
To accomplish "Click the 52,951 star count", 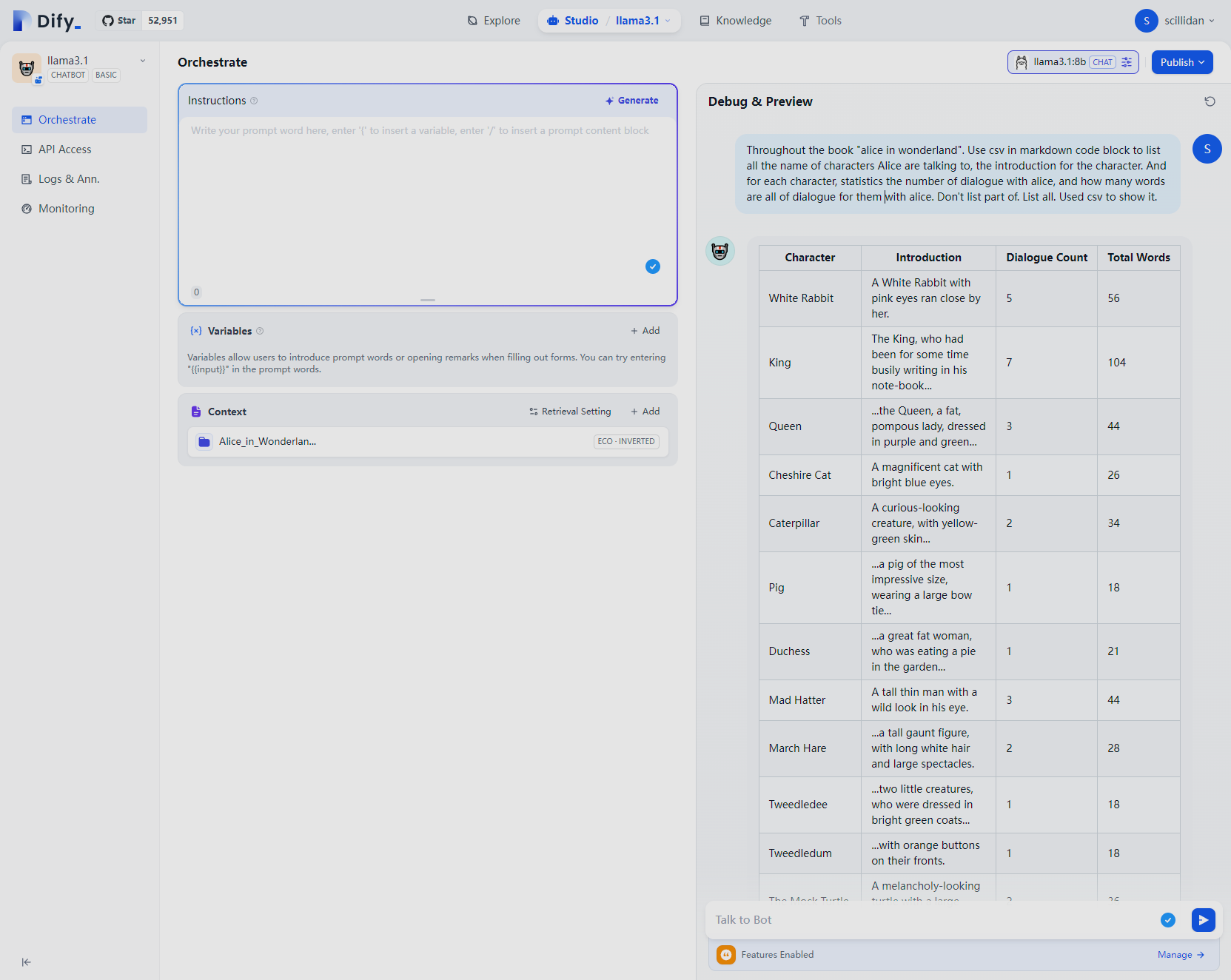I will [x=163, y=21].
